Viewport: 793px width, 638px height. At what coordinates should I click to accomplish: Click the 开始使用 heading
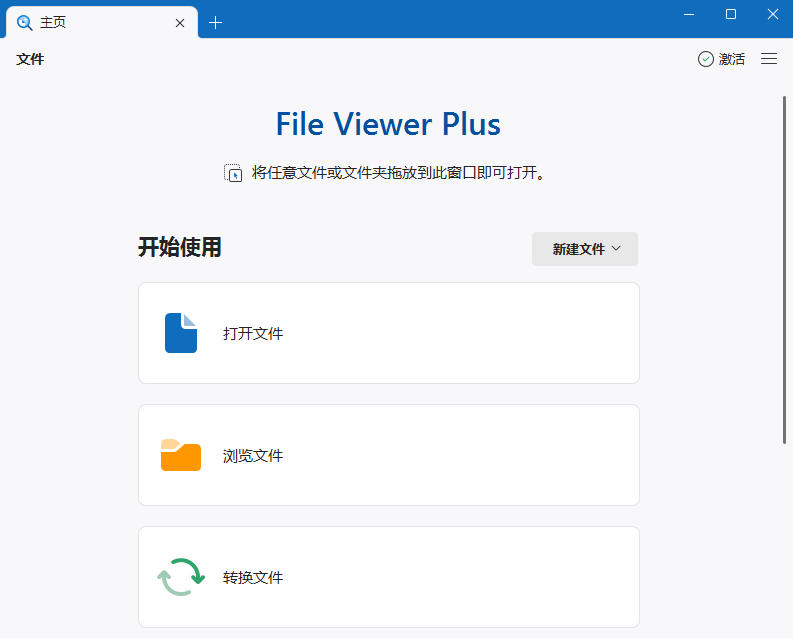(x=180, y=247)
